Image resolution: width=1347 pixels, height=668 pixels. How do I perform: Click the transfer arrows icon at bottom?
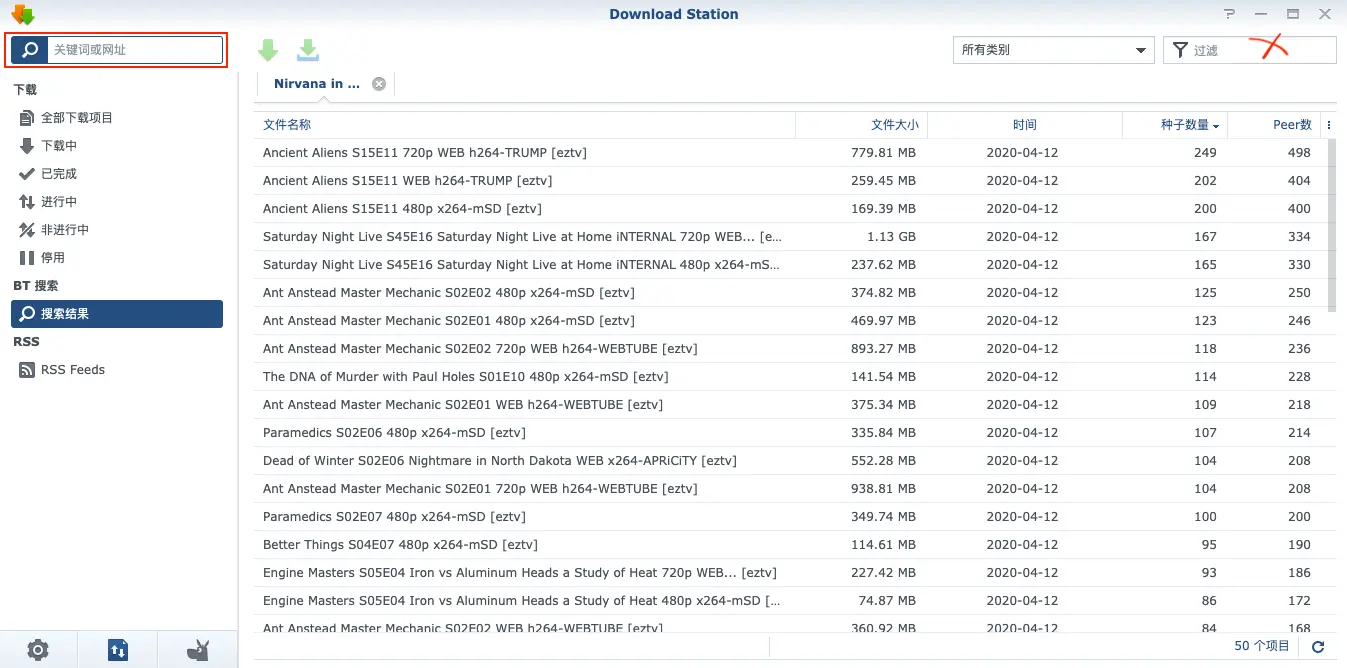click(x=118, y=650)
